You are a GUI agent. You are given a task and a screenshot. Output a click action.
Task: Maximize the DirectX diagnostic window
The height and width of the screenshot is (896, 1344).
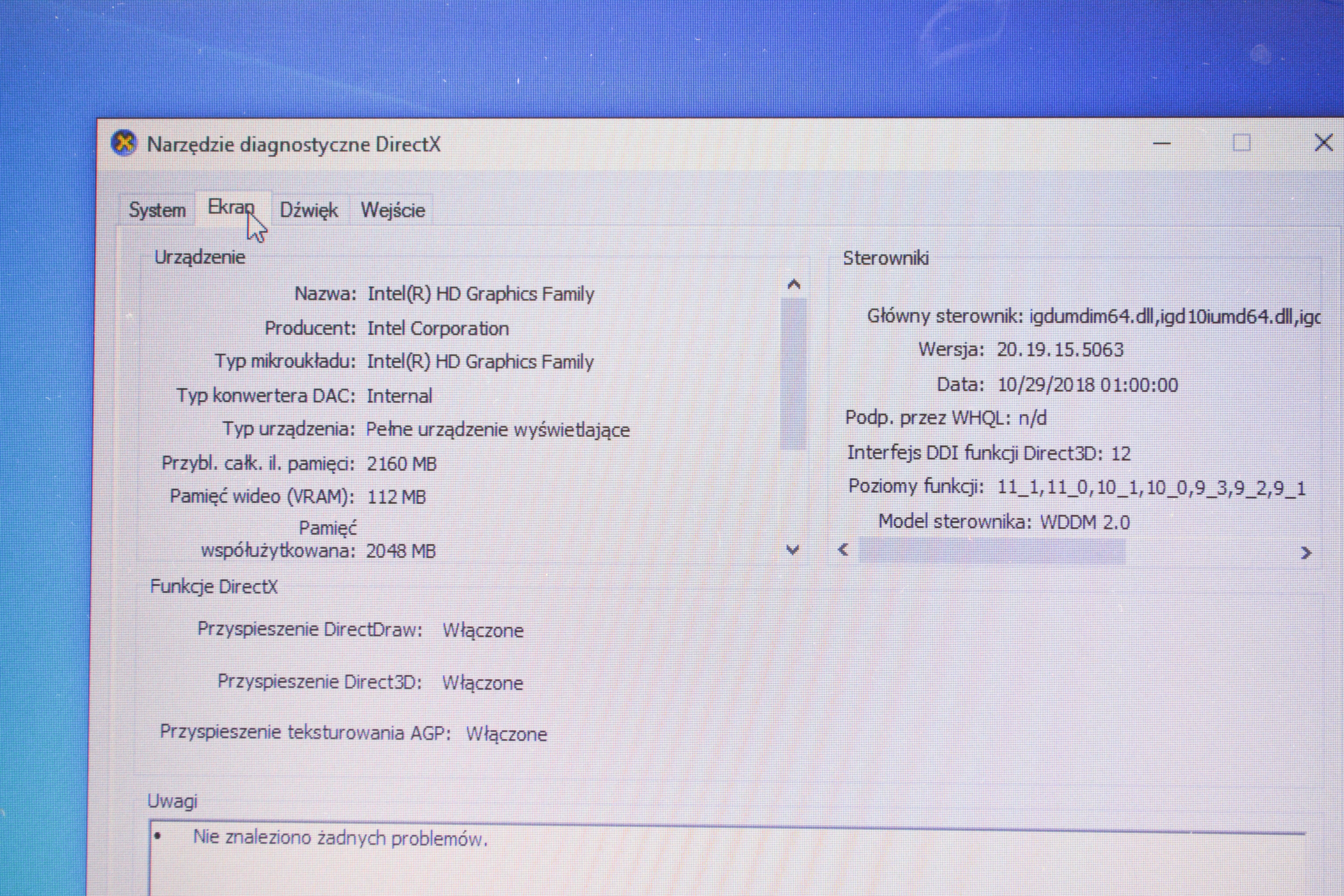1241,143
